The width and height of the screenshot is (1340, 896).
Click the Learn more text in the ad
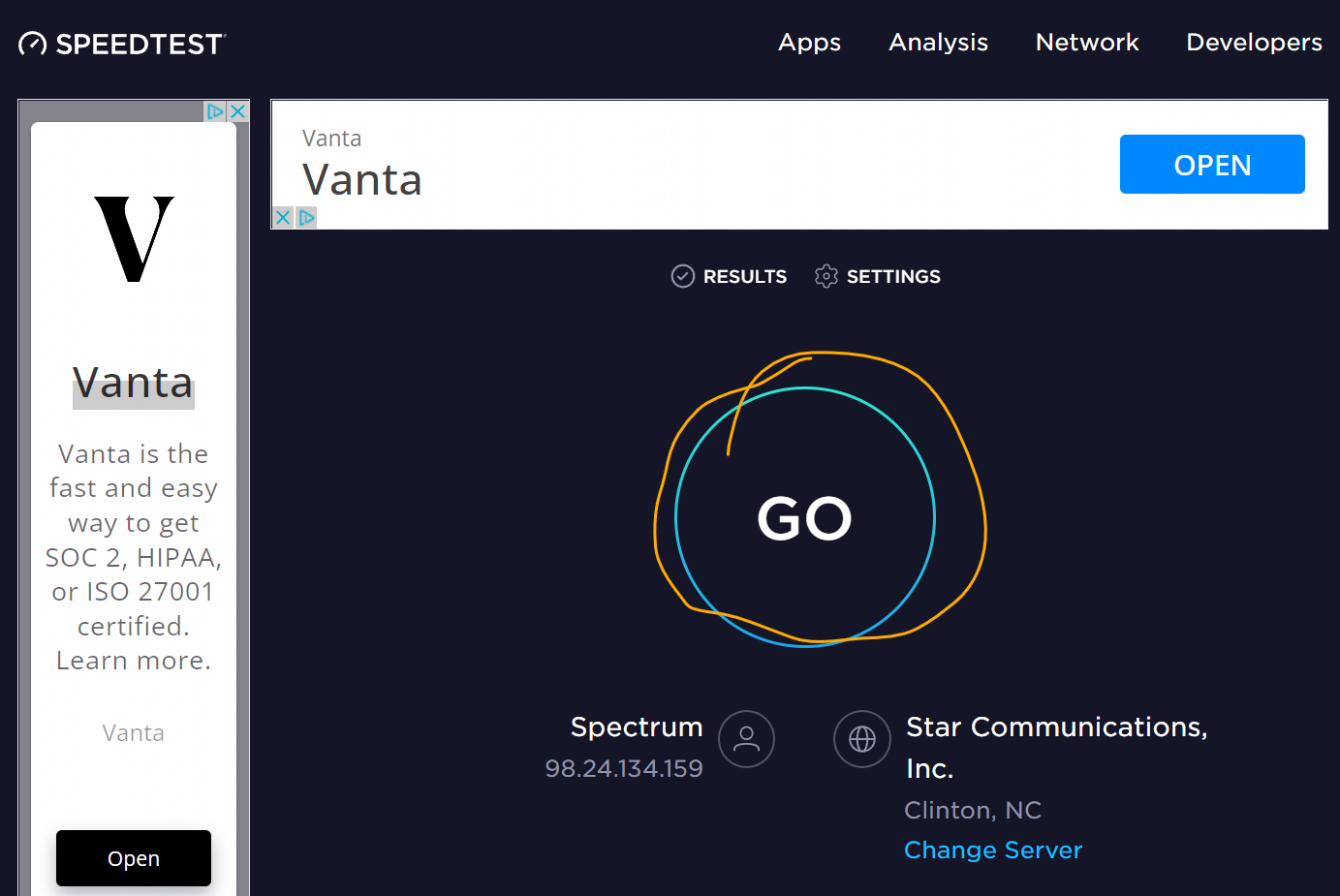(133, 660)
